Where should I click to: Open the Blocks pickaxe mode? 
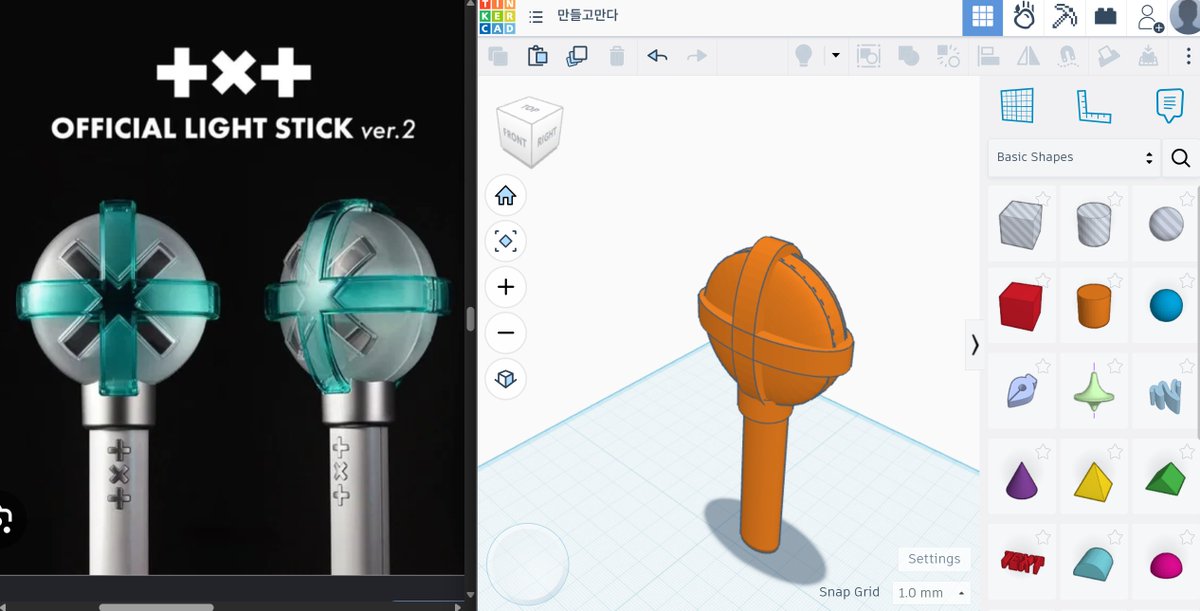(x=1064, y=17)
